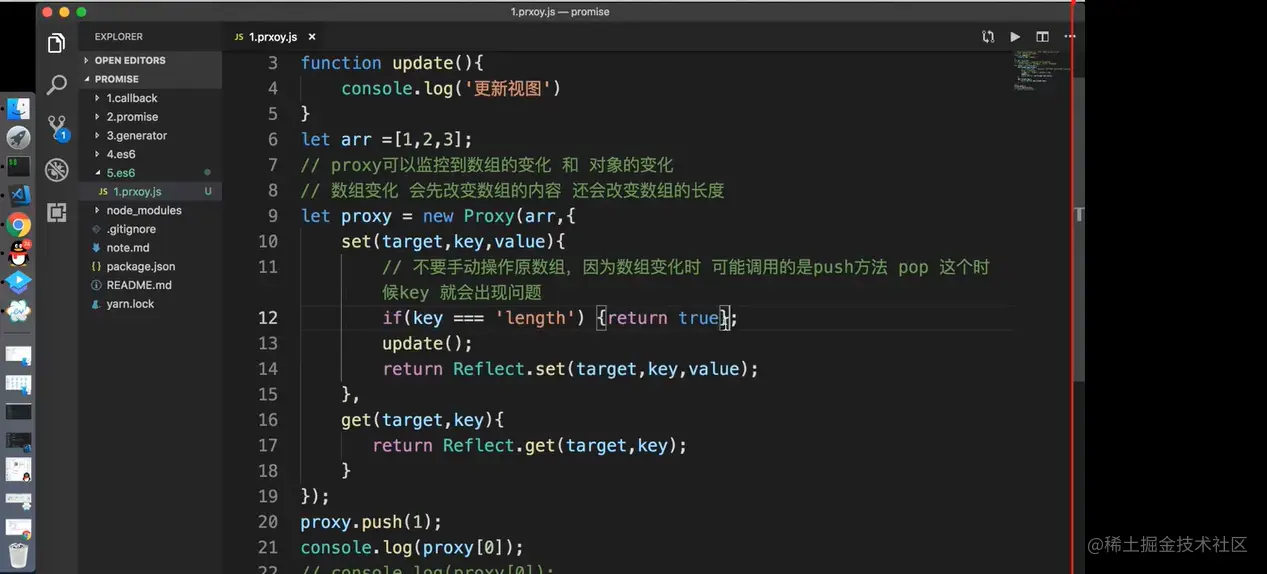This screenshot has height=574, width=1267.
Task: Click 'set(target,key,value){' on line 10
Action: coord(453,242)
